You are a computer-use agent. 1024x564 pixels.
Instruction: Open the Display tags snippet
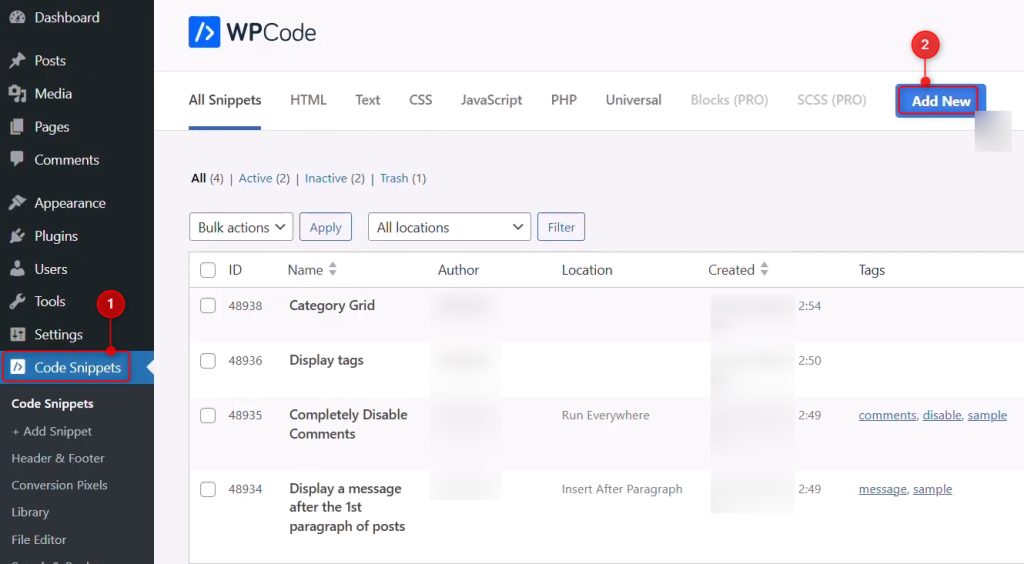[x=326, y=360]
